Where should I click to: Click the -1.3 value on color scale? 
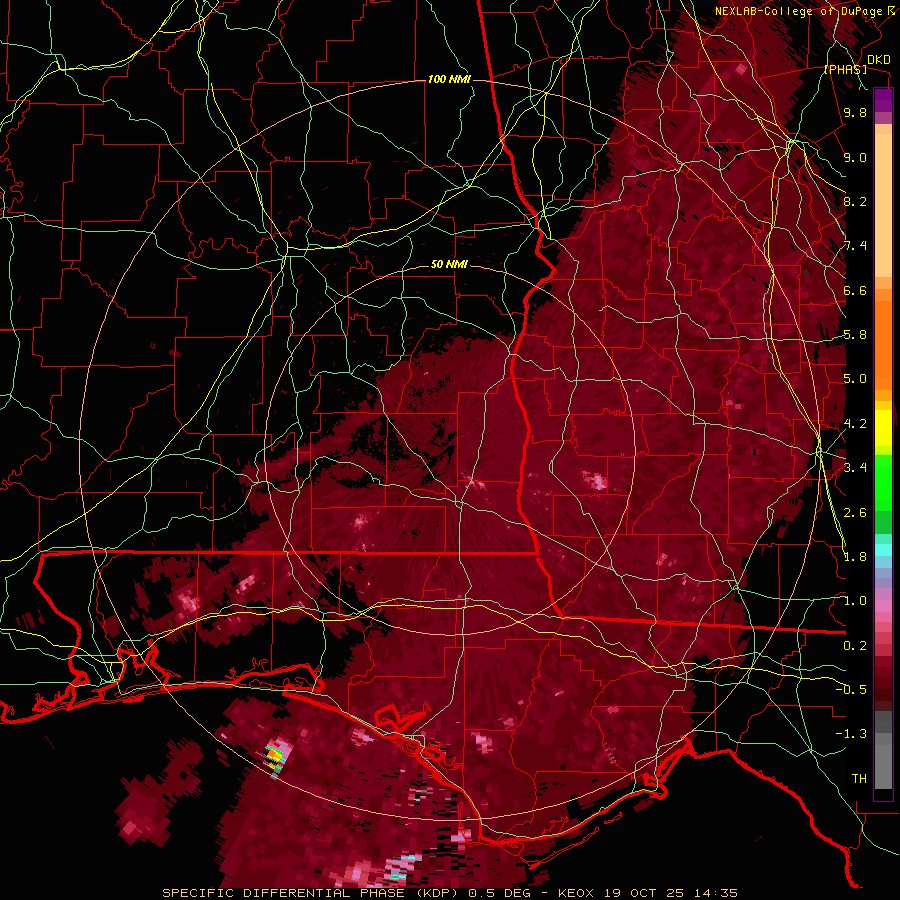point(851,734)
